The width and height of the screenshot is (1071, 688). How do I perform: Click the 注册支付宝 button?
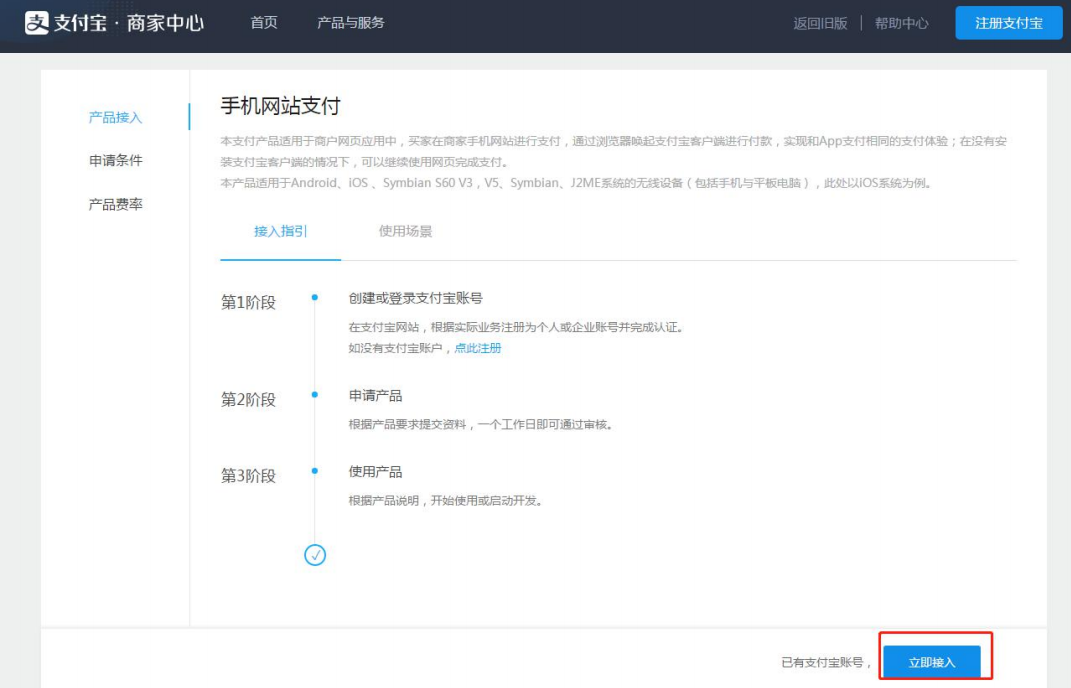pos(1008,23)
